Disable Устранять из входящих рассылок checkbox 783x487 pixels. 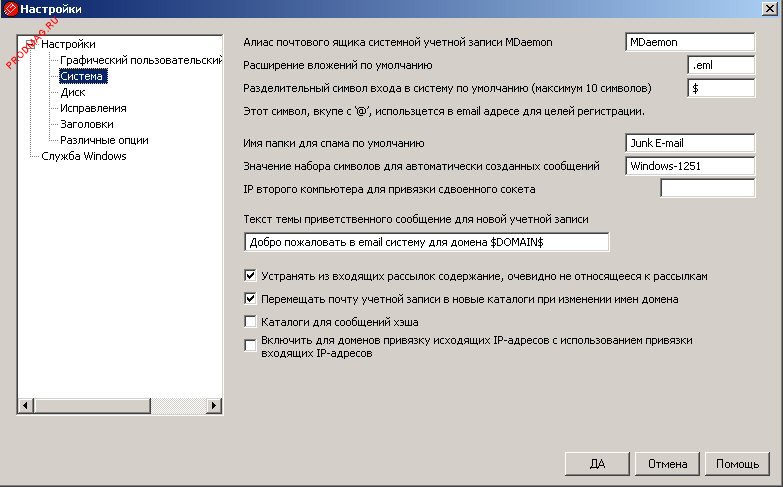[x=250, y=274]
